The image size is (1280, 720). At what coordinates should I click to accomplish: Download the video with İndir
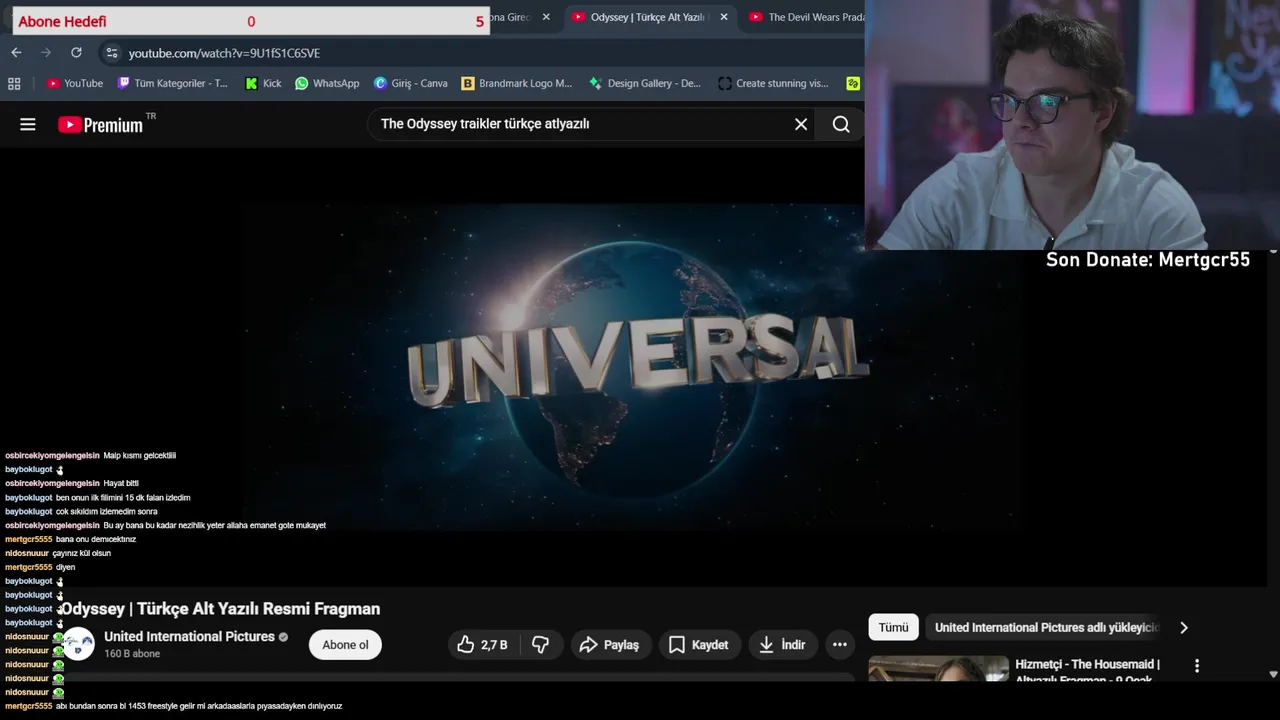click(x=782, y=645)
